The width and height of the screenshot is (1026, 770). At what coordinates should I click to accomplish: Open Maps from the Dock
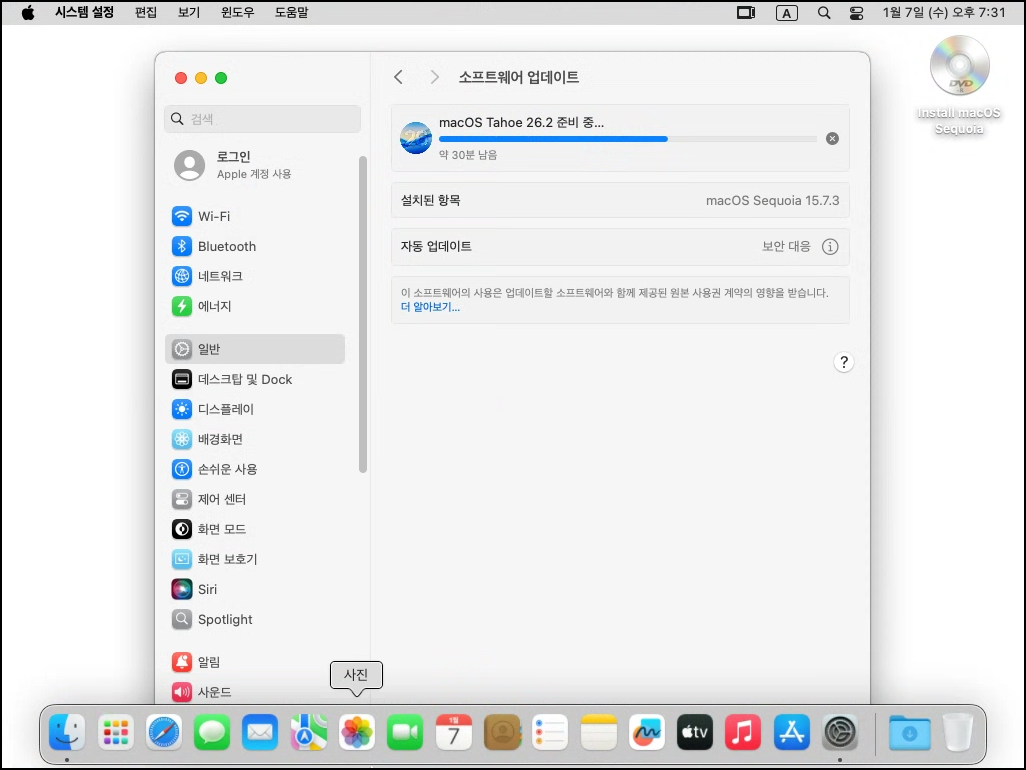308,732
